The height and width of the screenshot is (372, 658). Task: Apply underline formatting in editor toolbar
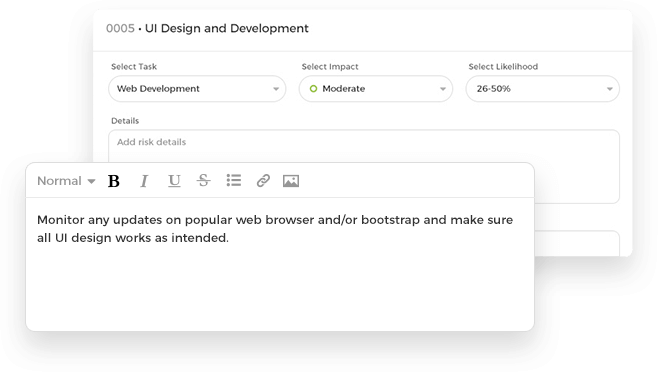[x=174, y=181]
